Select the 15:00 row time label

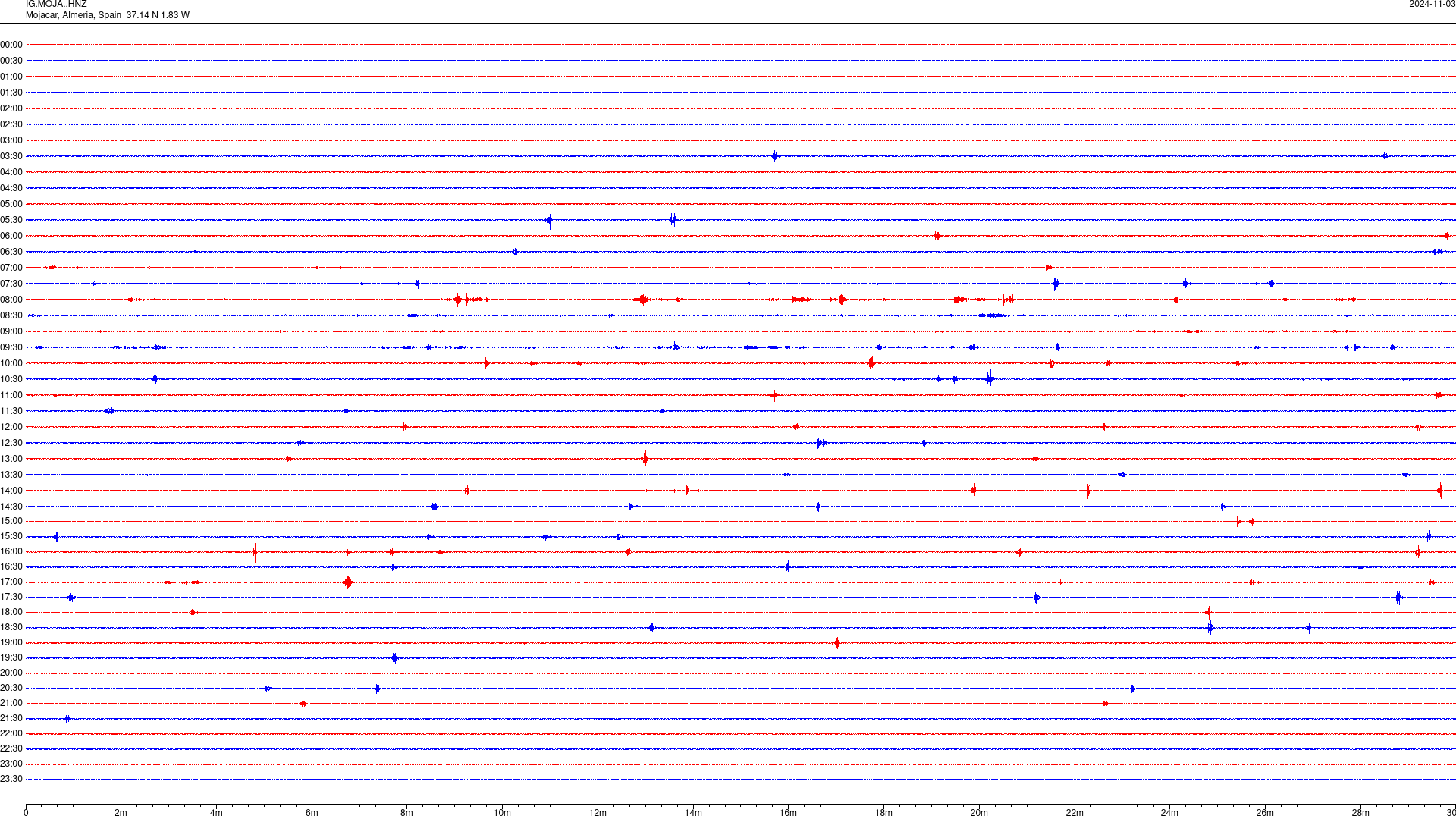pyautogui.click(x=11, y=521)
